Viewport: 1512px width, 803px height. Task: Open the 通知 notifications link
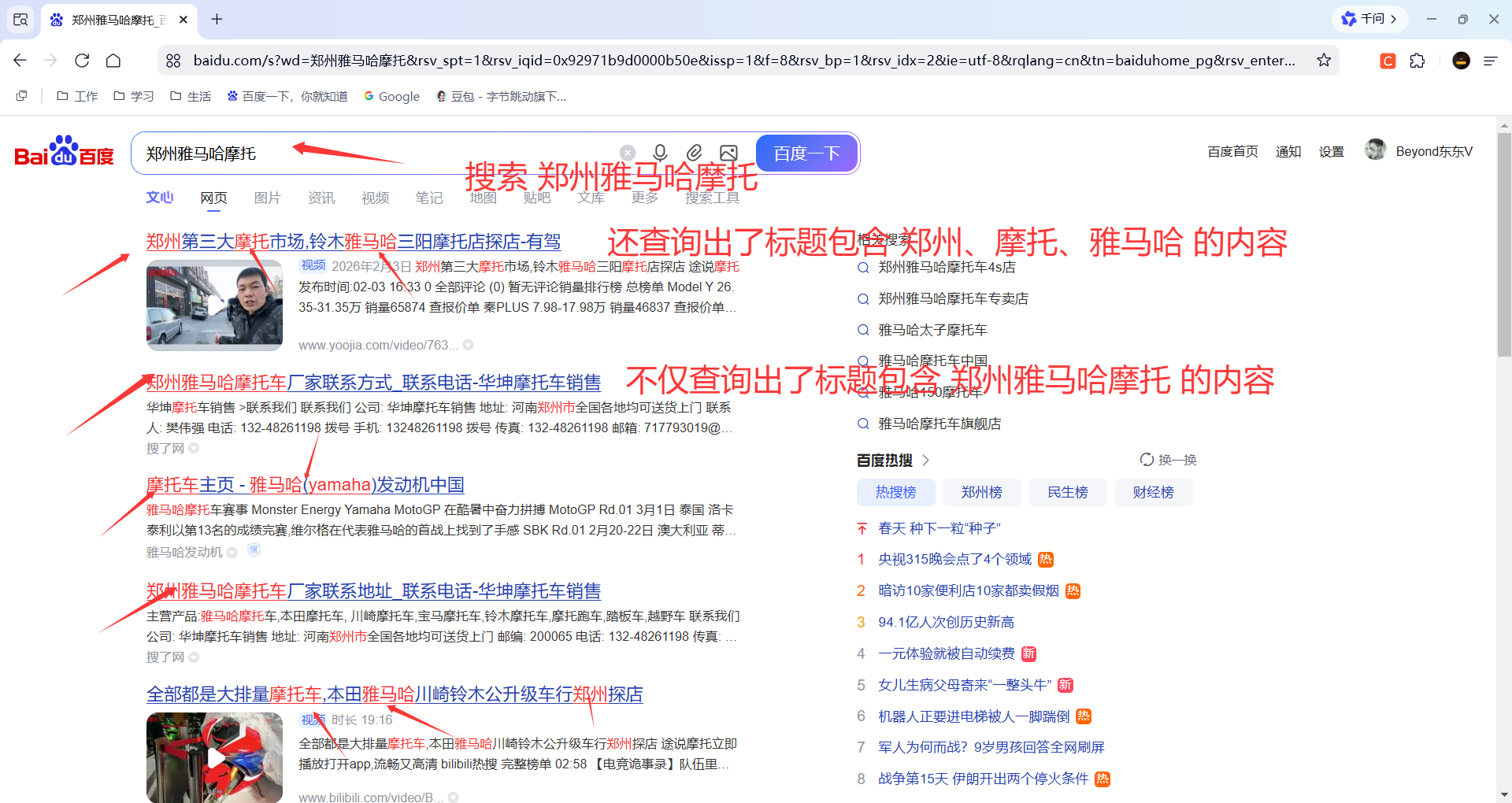[x=1288, y=151]
